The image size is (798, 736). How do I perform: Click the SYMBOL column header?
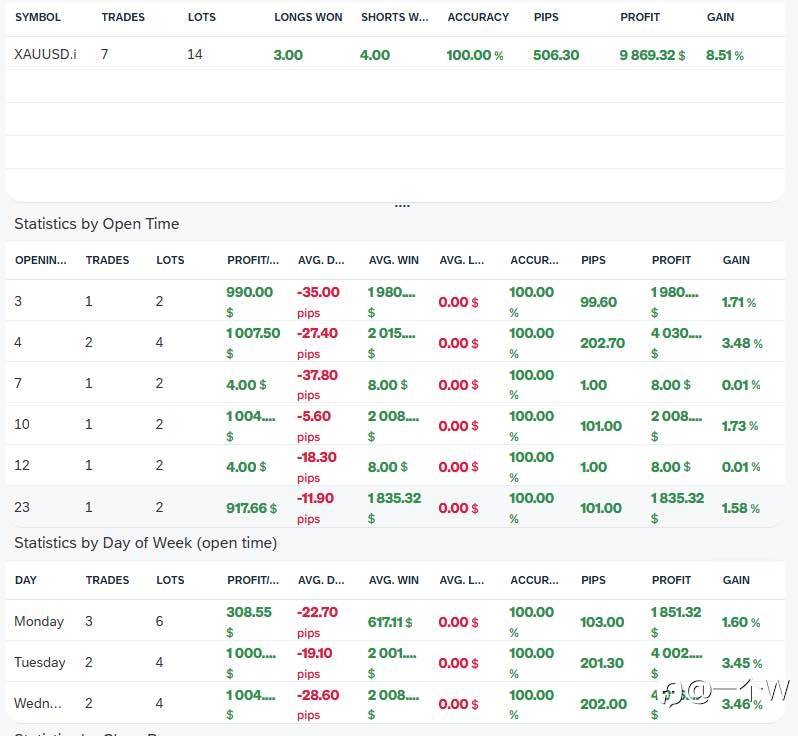(x=38, y=17)
